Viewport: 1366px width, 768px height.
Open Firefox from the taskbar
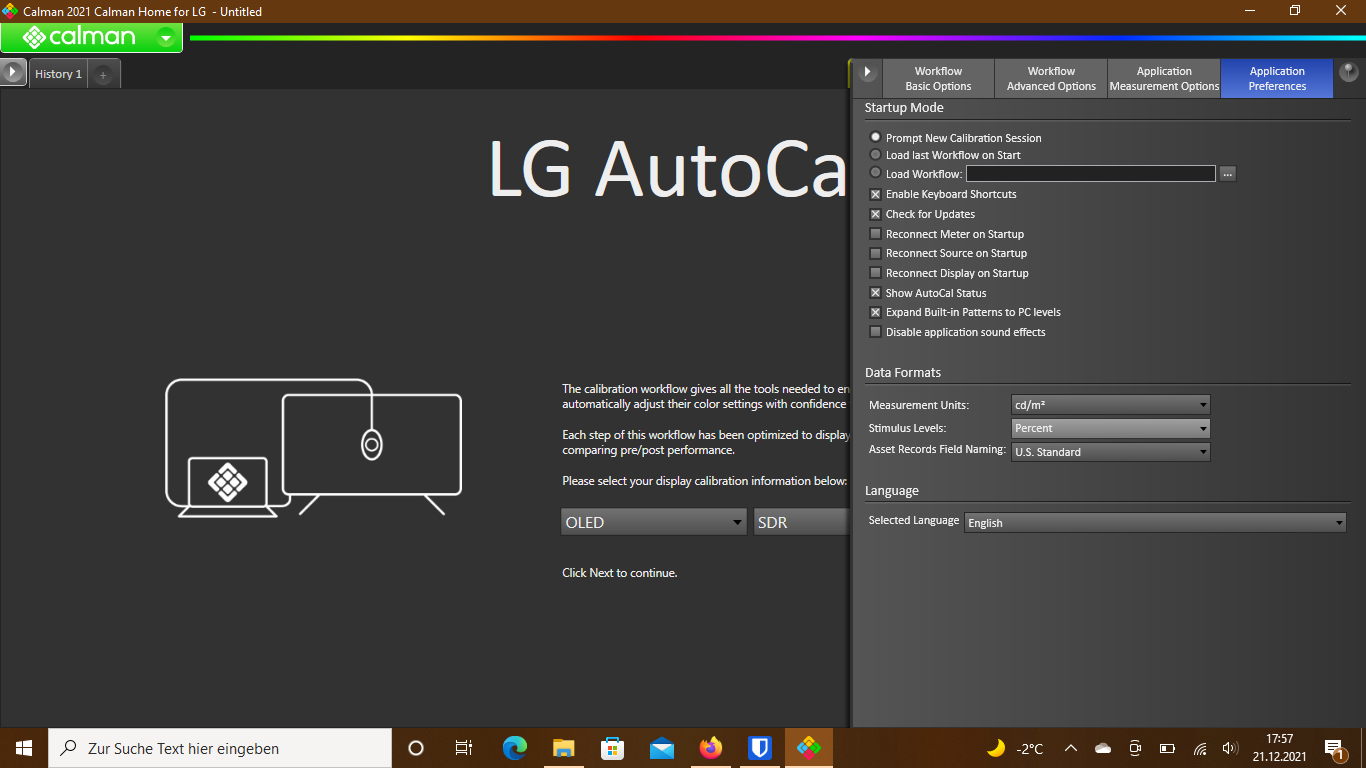pos(711,748)
